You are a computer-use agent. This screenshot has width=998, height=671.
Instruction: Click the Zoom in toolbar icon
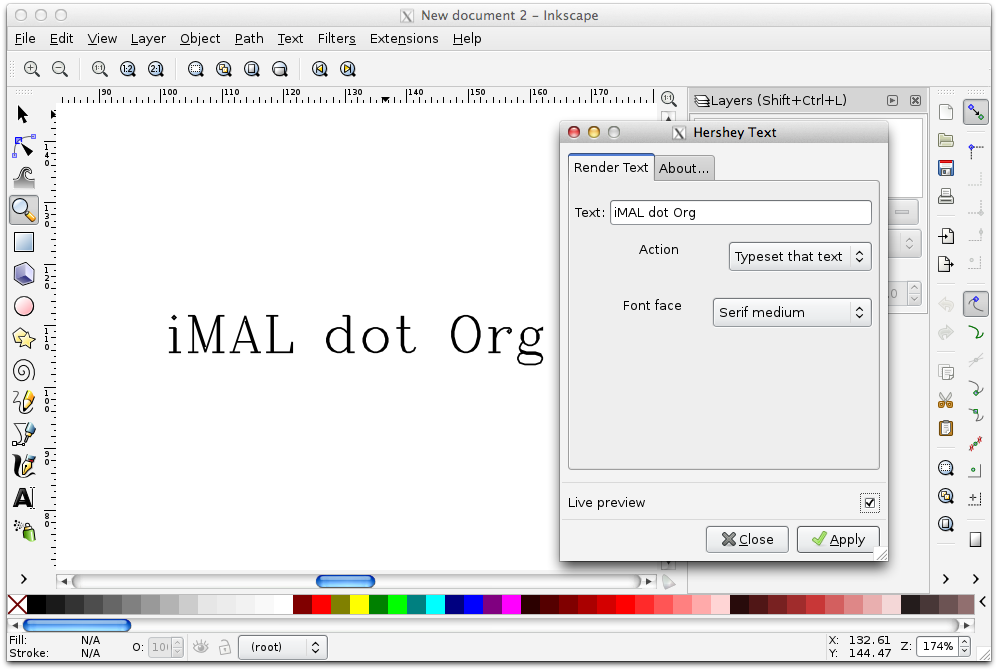pos(31,69)
